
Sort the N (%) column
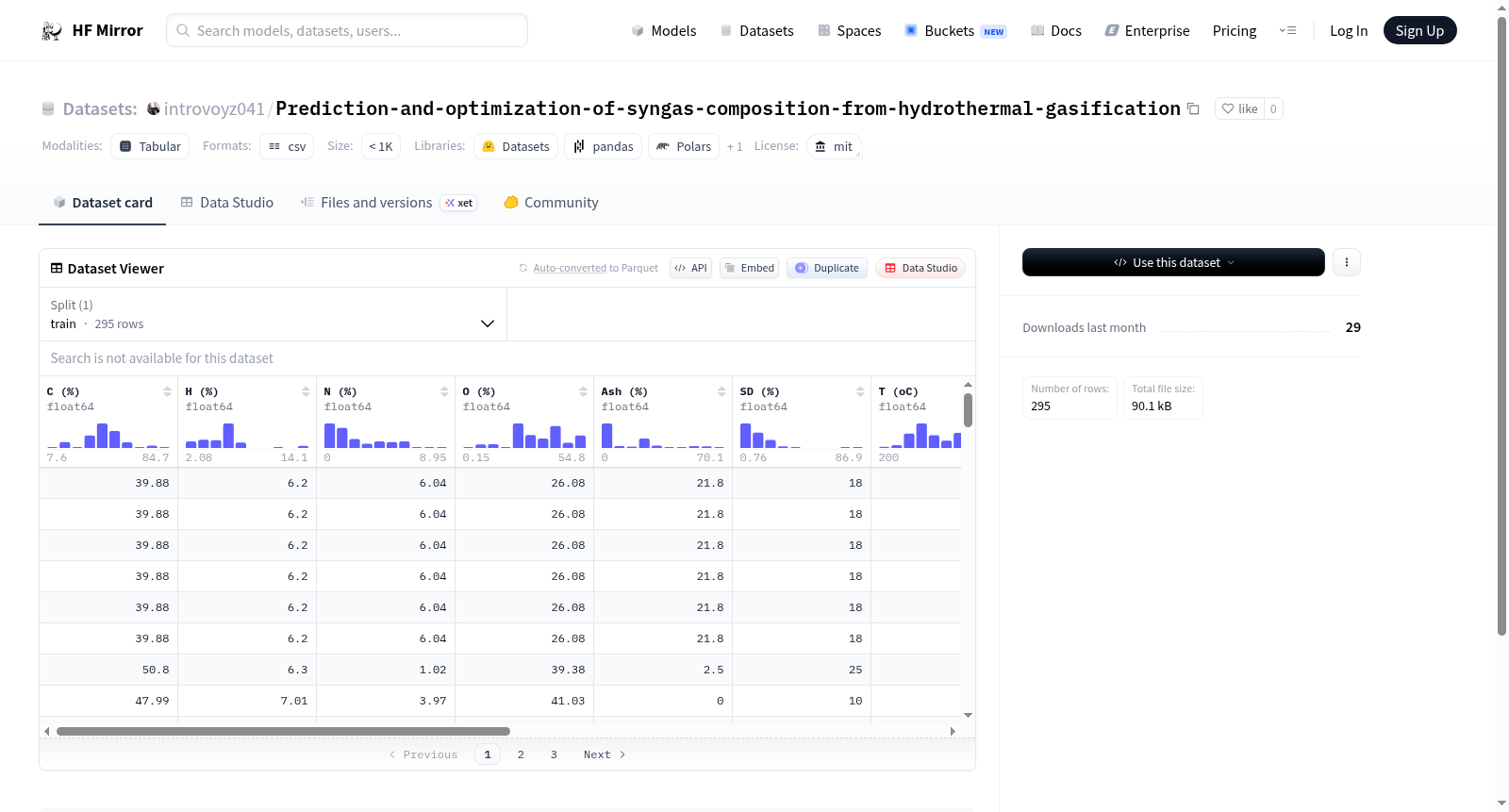(x=444, y=391)
